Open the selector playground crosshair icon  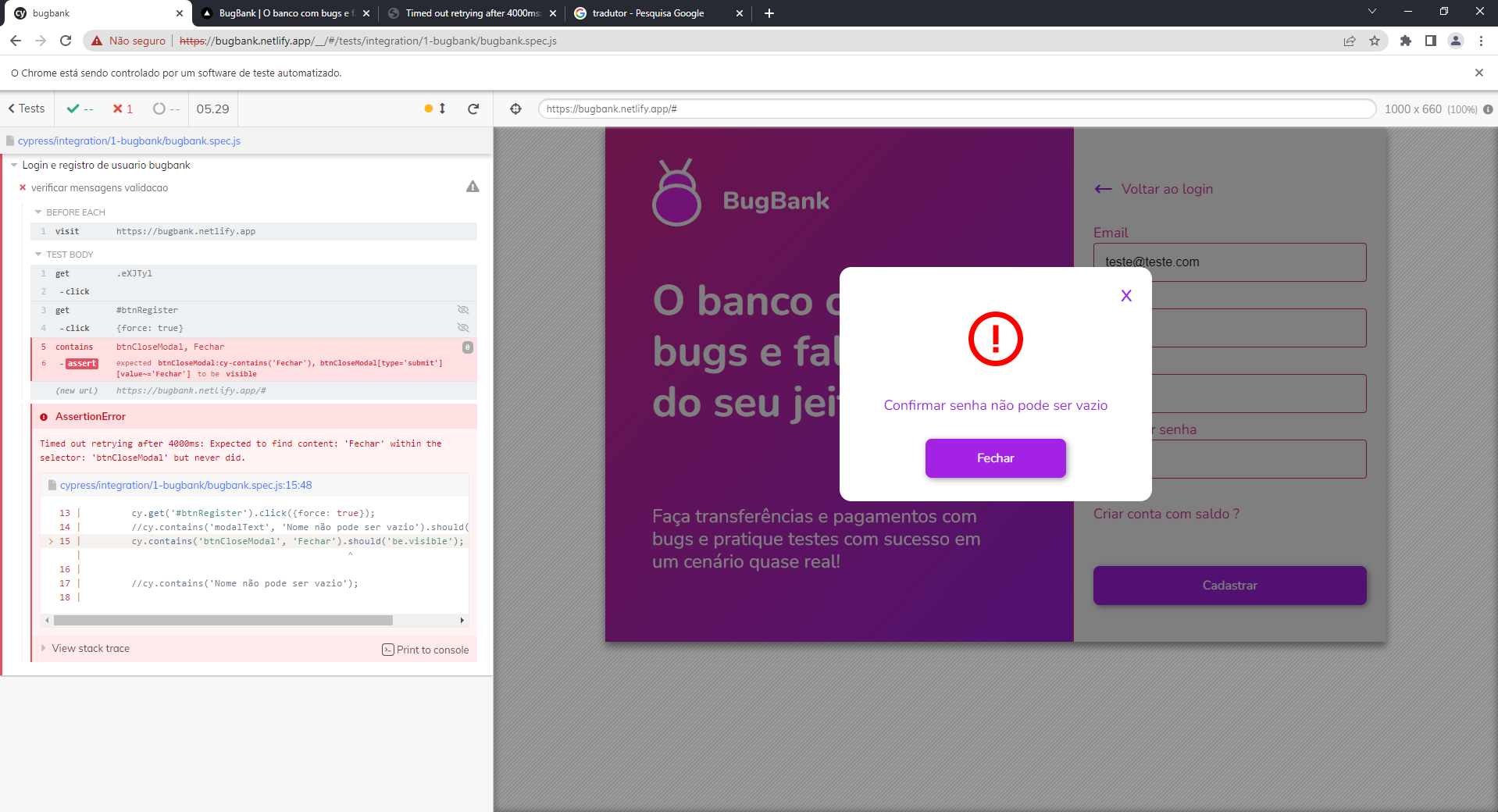click(515, 109)
